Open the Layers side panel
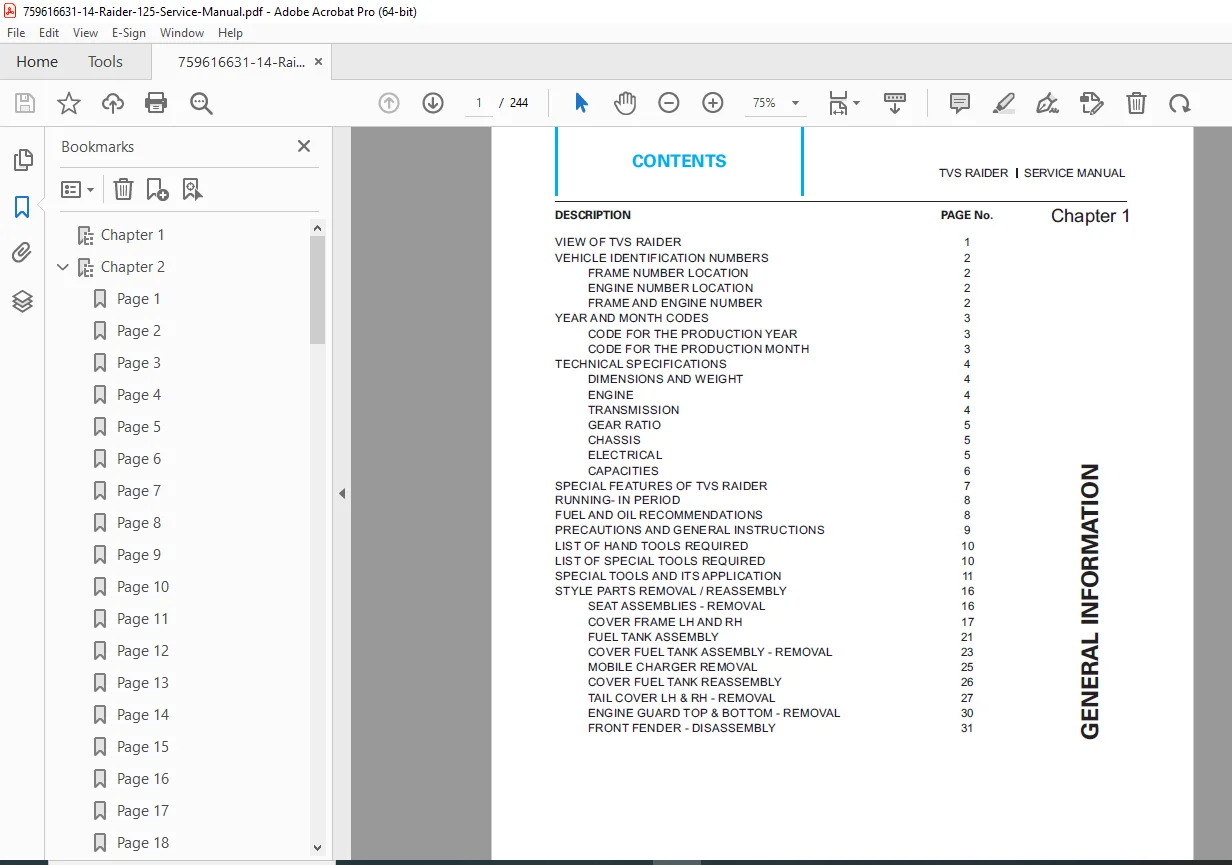The width and height of the screenshot is (1232, 865). [22, 300]
